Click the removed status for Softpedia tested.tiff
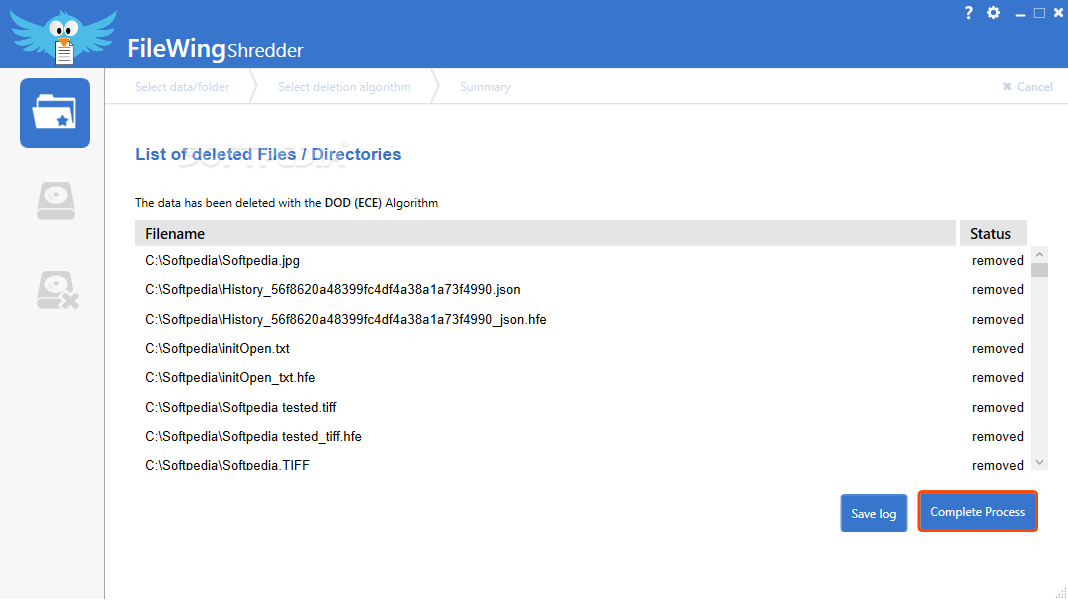Viewport: 1068px width, 600px height. [x=998, y=407]
